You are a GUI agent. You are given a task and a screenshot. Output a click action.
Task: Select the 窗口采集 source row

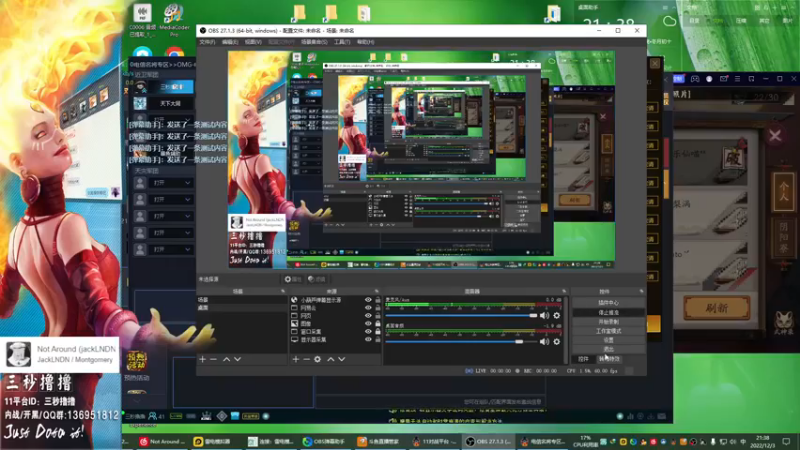coord(335,332)
